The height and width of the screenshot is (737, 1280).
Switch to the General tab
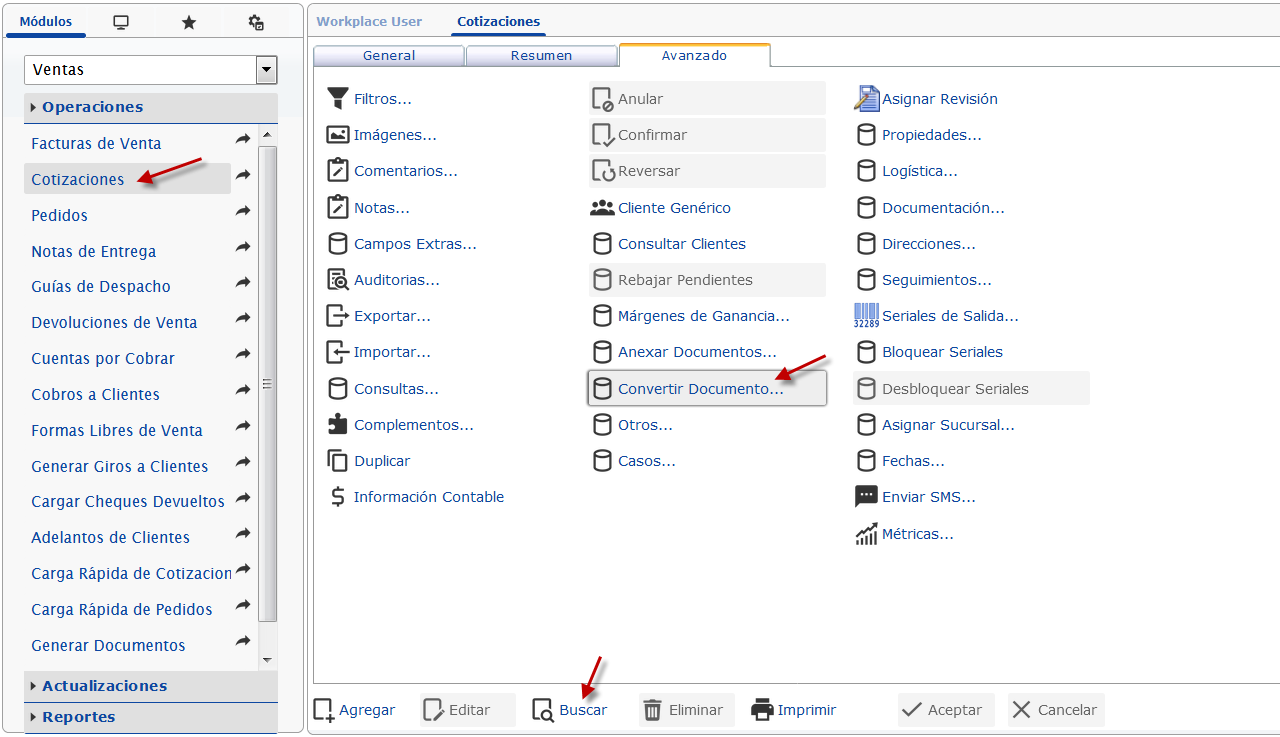[389, 56]
